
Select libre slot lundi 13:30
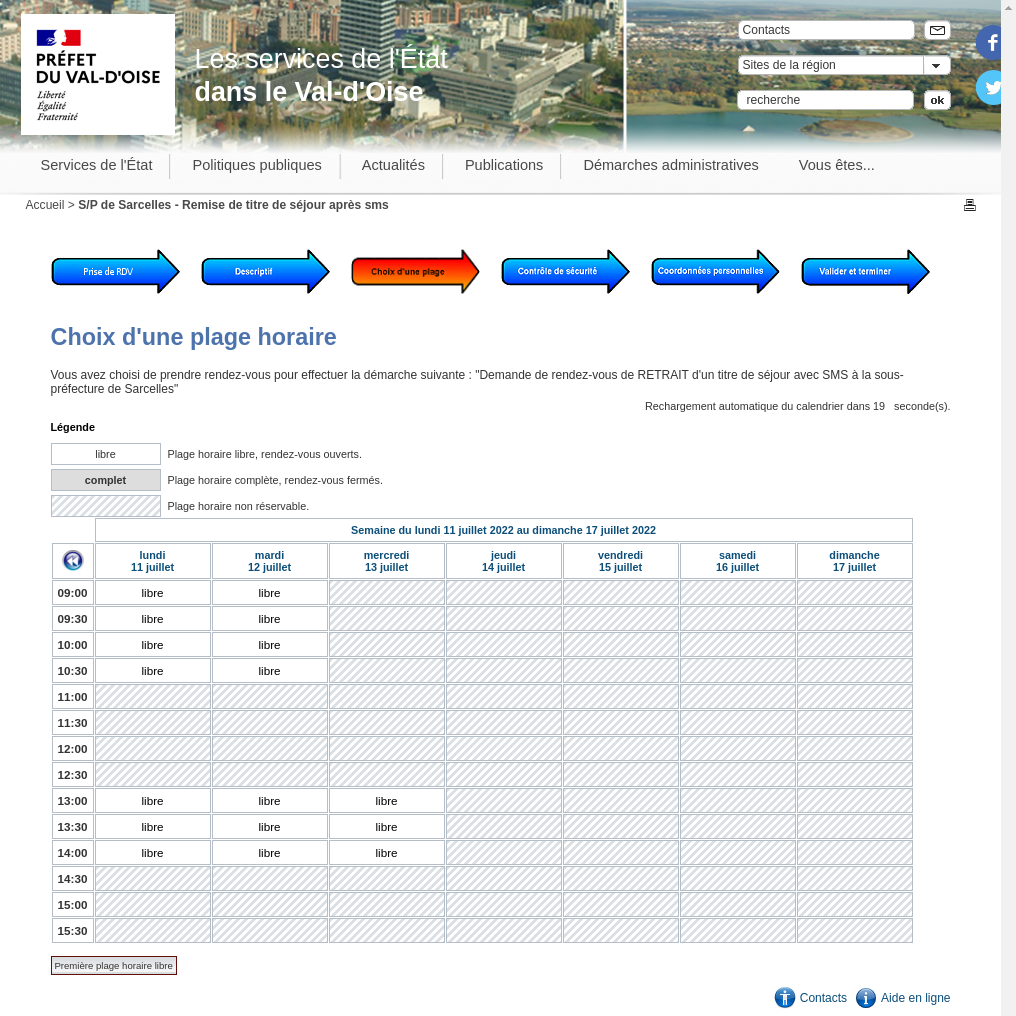[x=153, y=827]
